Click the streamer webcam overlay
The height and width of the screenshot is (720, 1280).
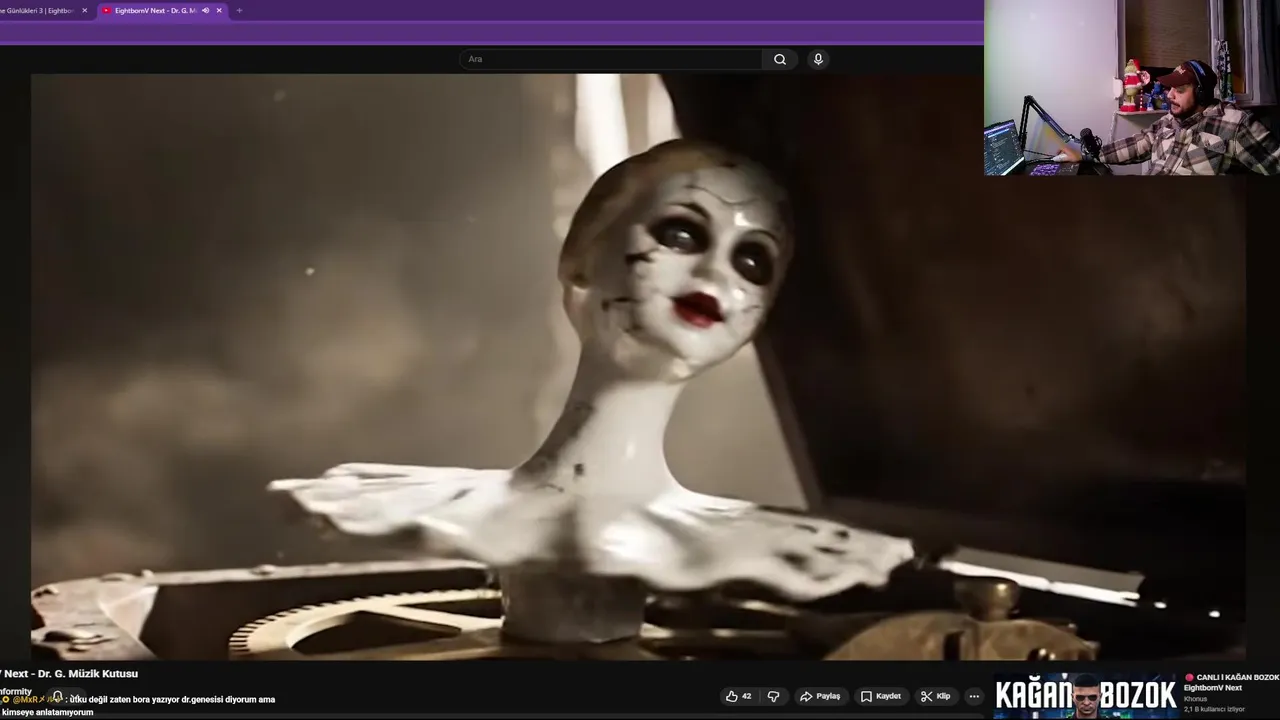[x=1132, y=88]
